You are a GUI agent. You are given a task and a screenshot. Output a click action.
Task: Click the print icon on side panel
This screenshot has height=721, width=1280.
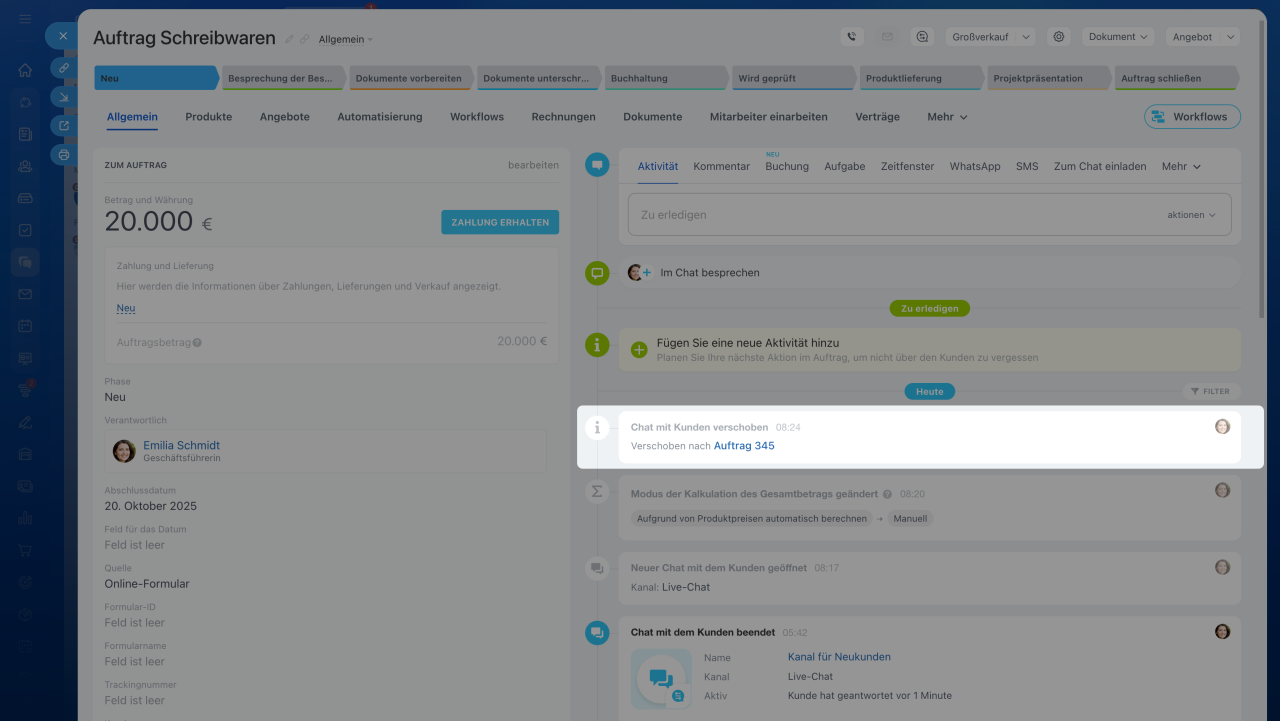pyautogui.click(x=64, y=155)
